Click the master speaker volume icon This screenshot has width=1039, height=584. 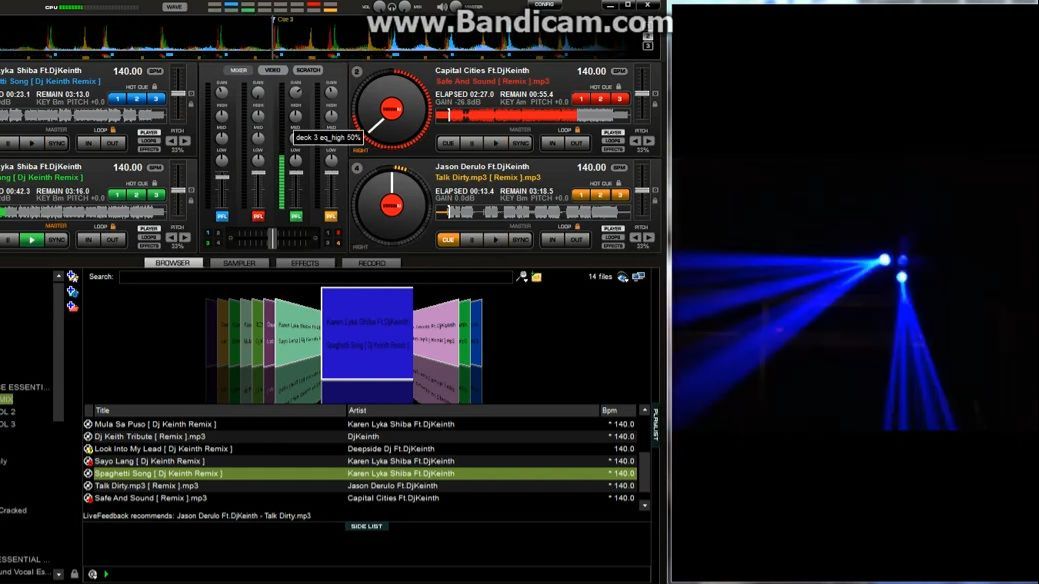[x=442, y=7]
